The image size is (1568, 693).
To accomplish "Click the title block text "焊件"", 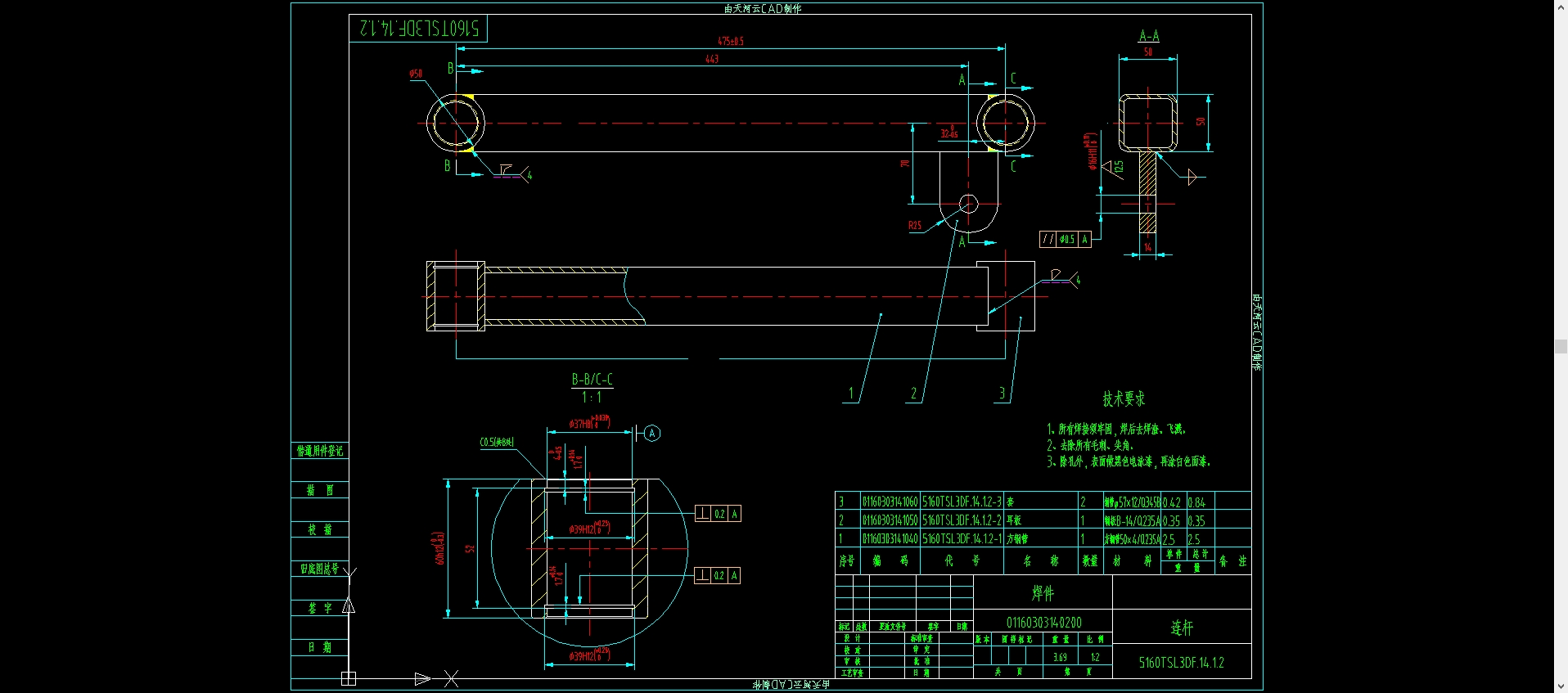I will (x=1043, y=592).
